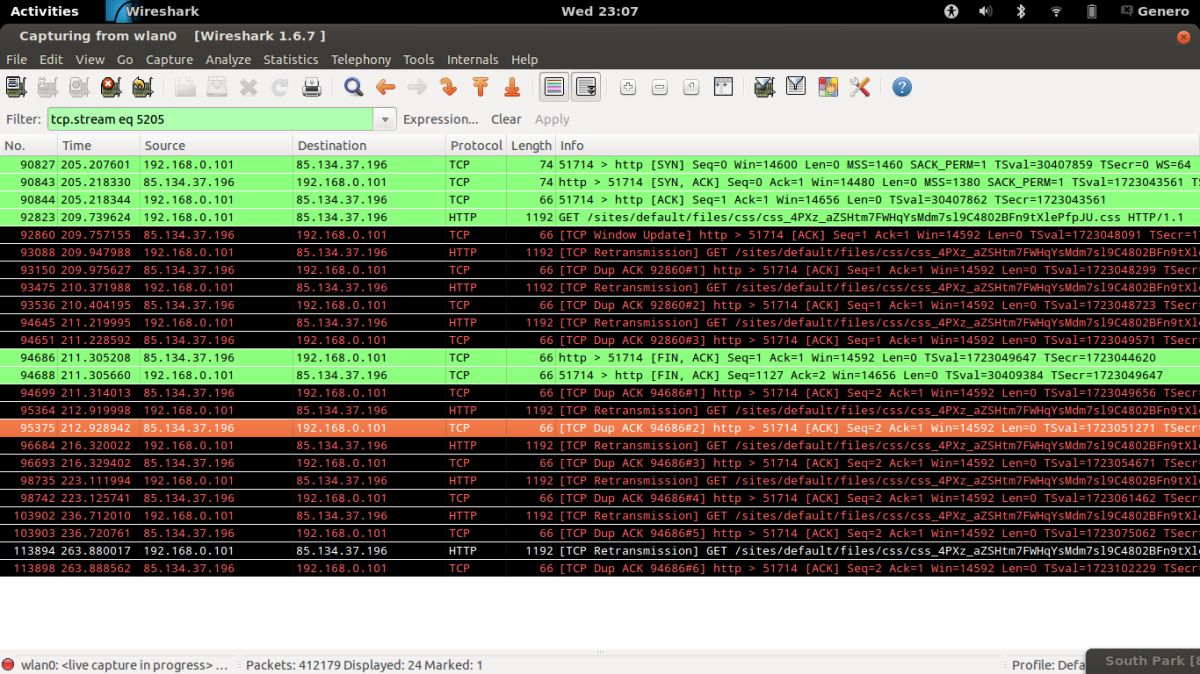Select packet 92823 HTTP GET row

coord(600,217)
